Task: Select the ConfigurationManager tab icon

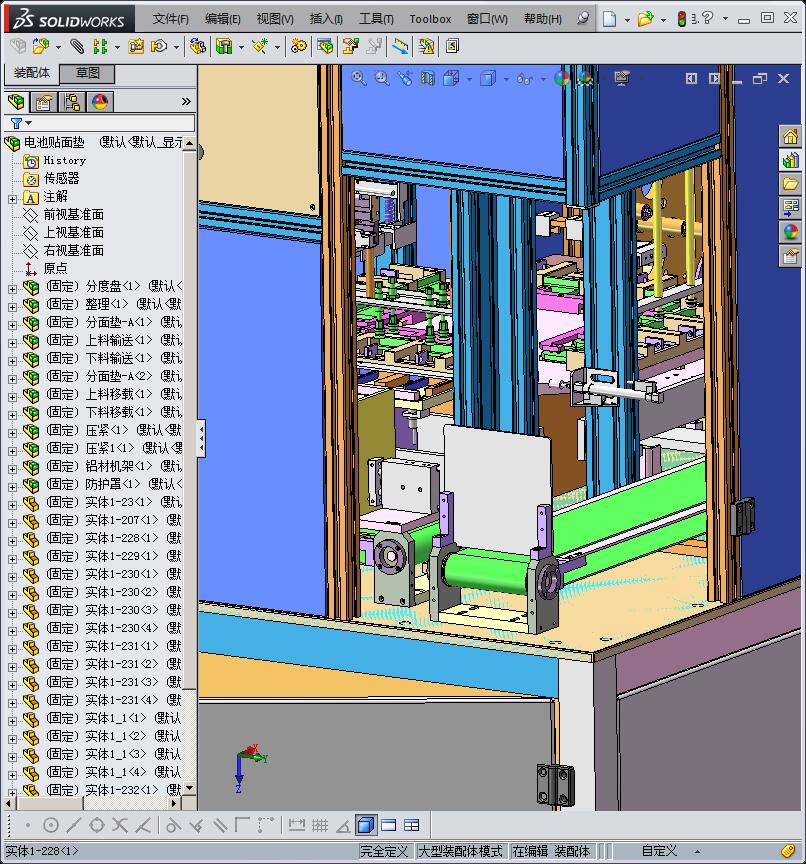Action: (72, 101)
